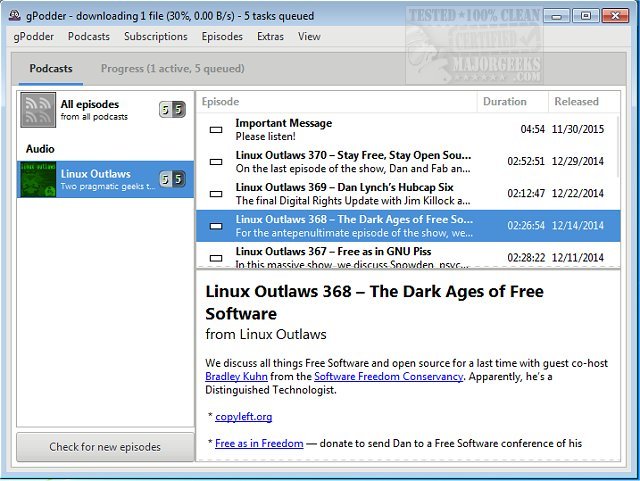Close the gPodder window
Screen dimensions: 640x481
[615, 16]
